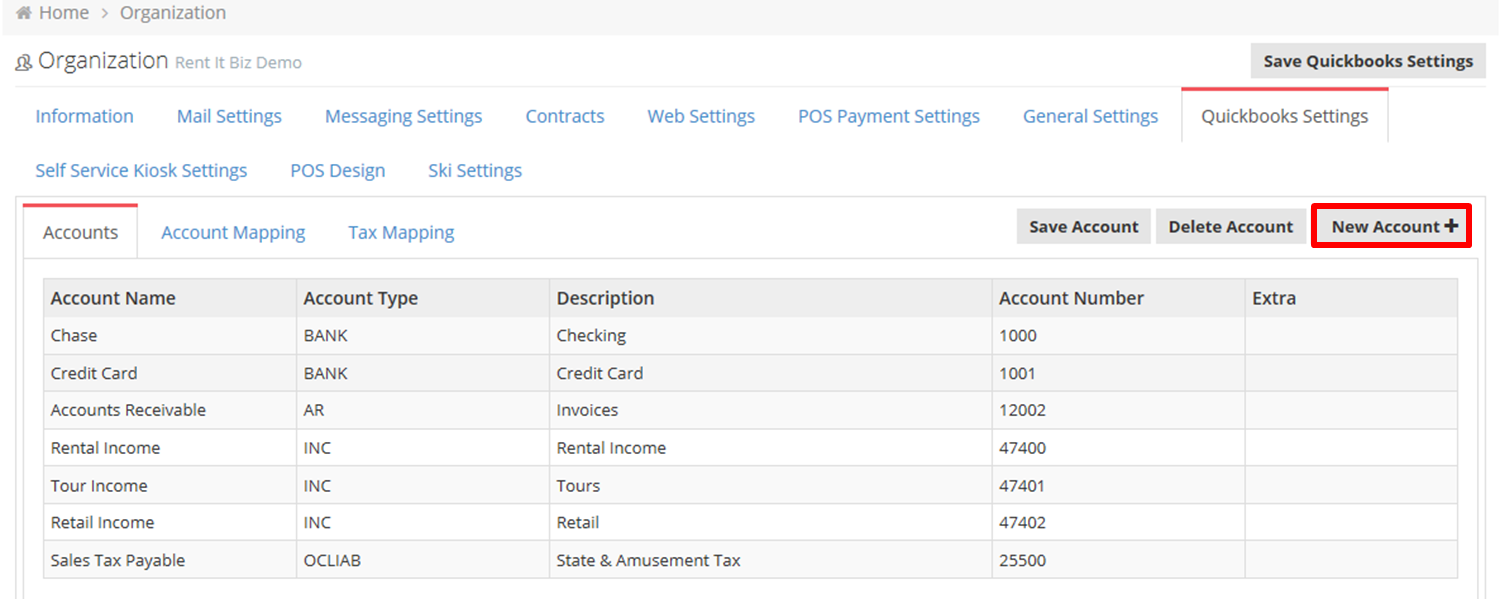
Task: Select the Accounts Receivable row
Action: [750, 410]
